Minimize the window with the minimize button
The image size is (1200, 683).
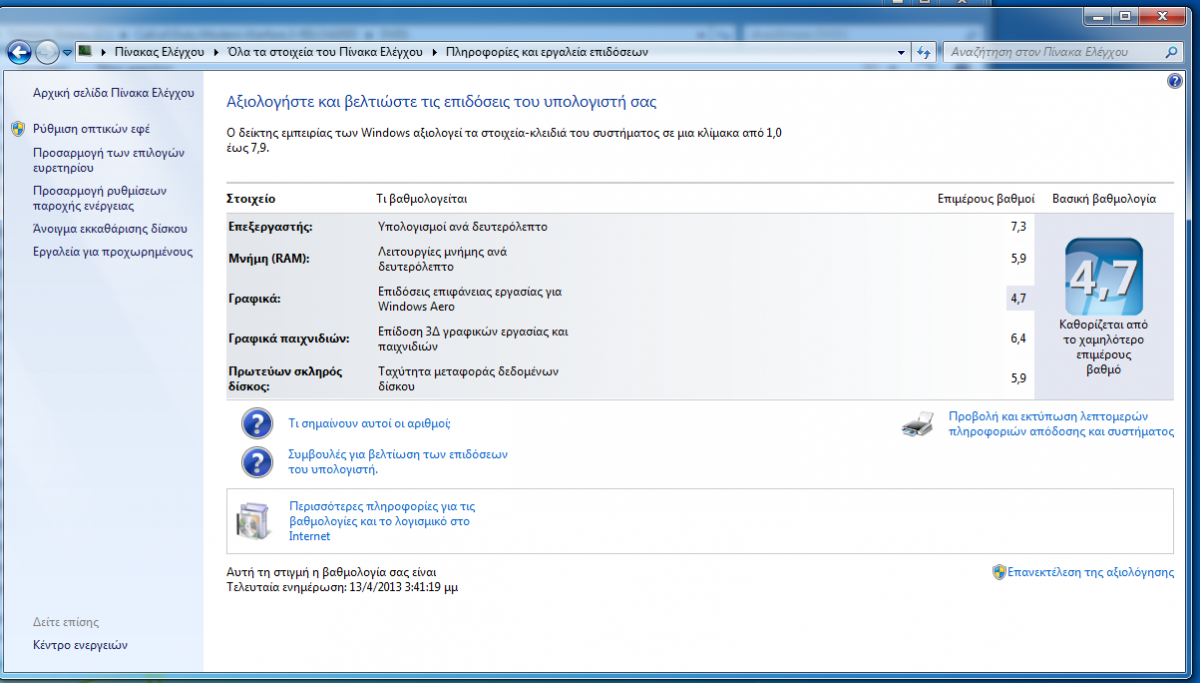pyautogui.click(x=1099, y=16)
